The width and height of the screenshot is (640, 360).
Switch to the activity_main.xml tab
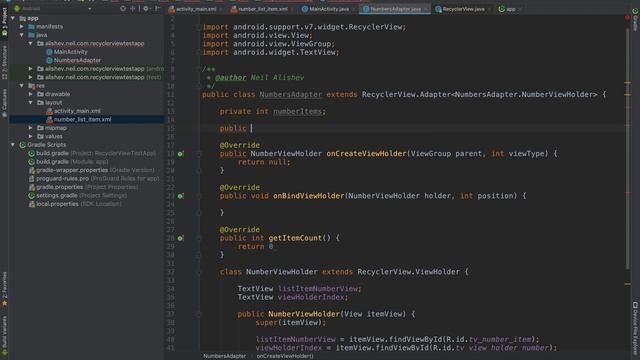[x=196, y=9]
